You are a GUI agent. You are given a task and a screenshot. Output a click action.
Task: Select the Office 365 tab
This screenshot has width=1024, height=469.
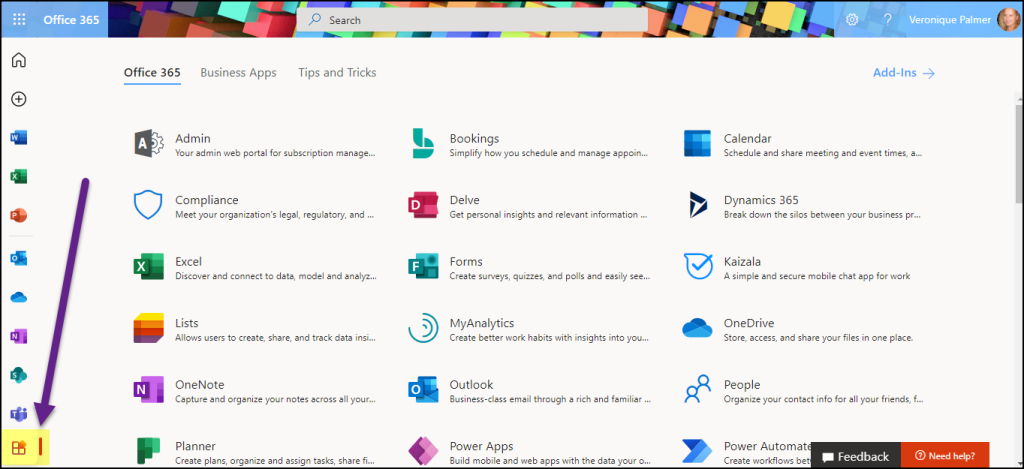pos(152,73)
